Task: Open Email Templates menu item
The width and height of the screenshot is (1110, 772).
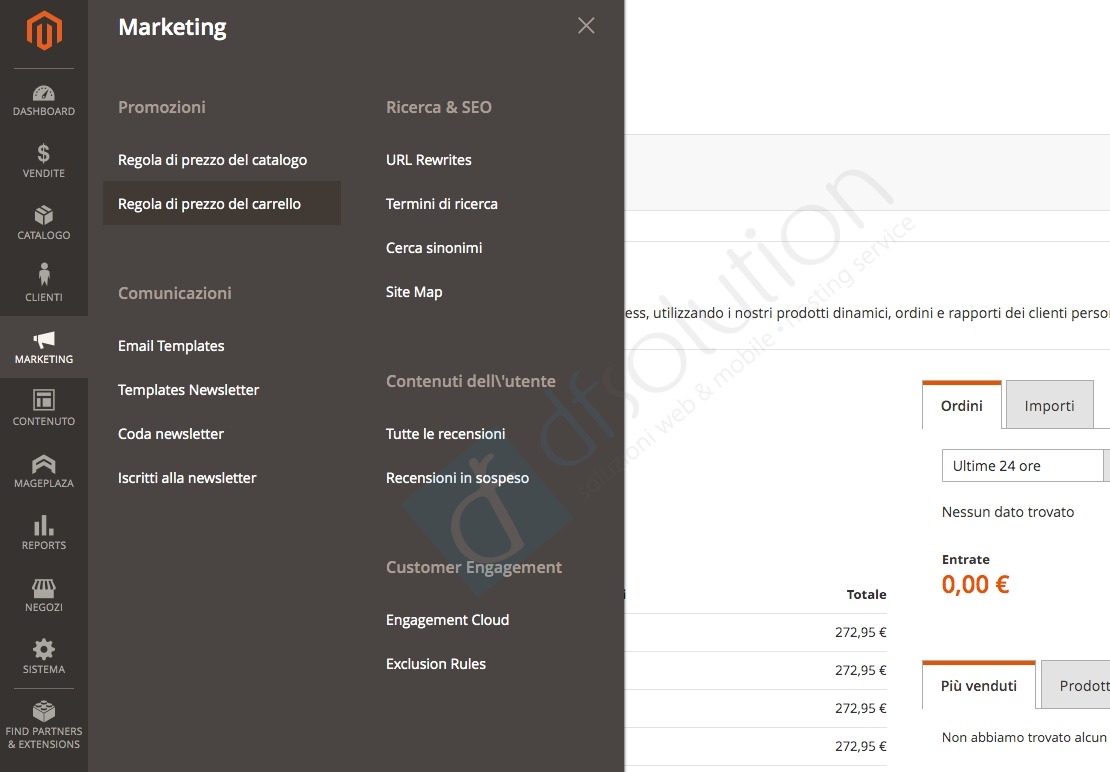Action: 171,346
